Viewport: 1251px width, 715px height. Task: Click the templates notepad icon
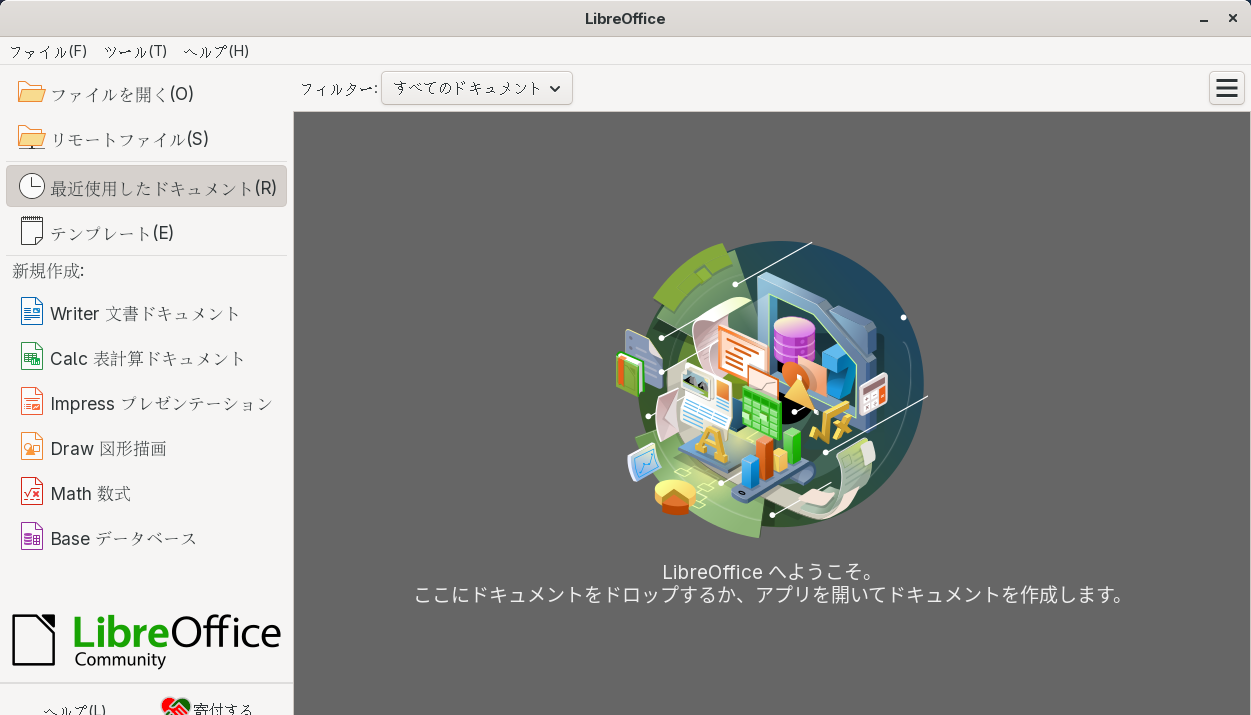32,232
